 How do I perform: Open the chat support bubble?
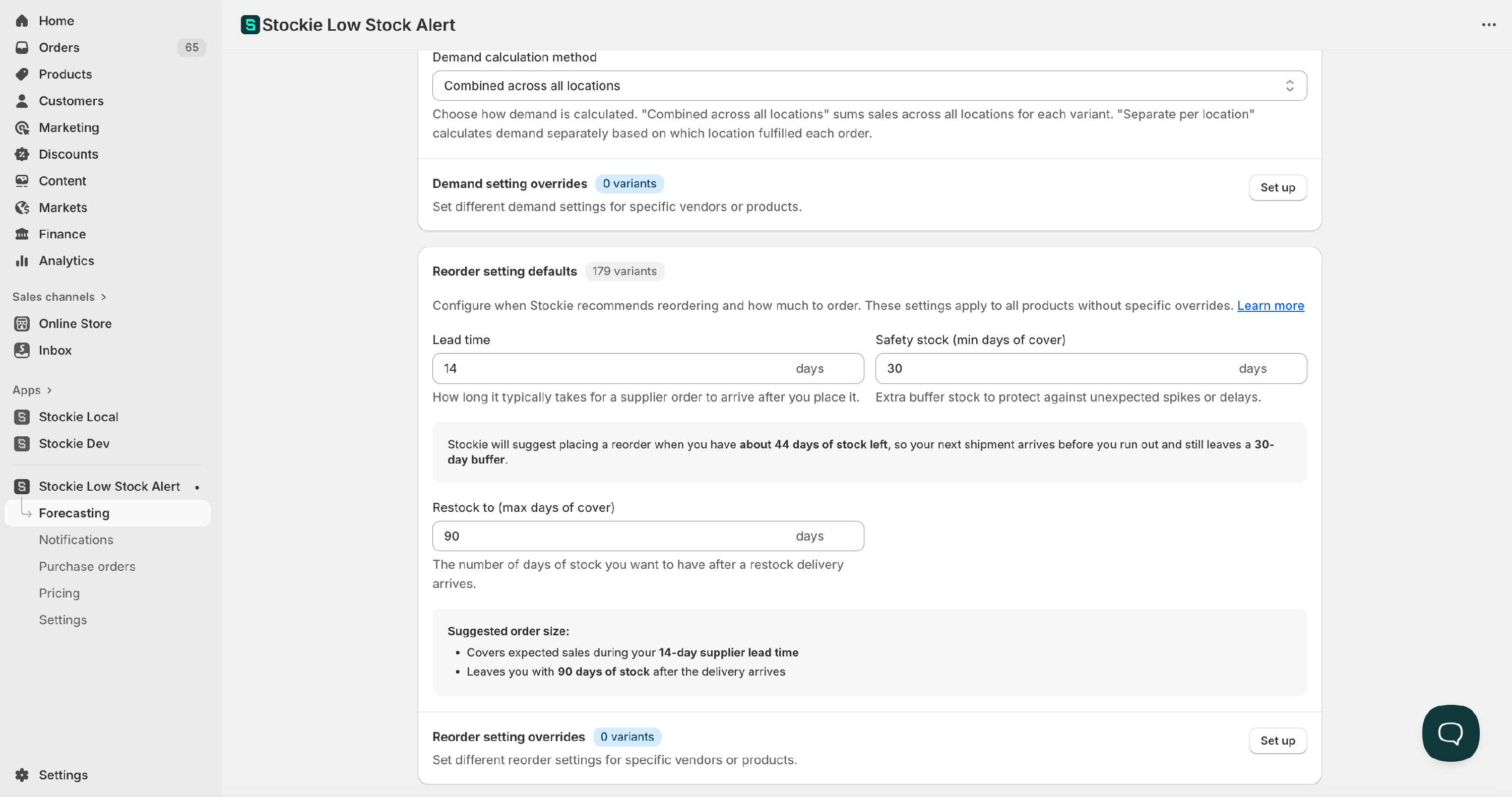1450,733
